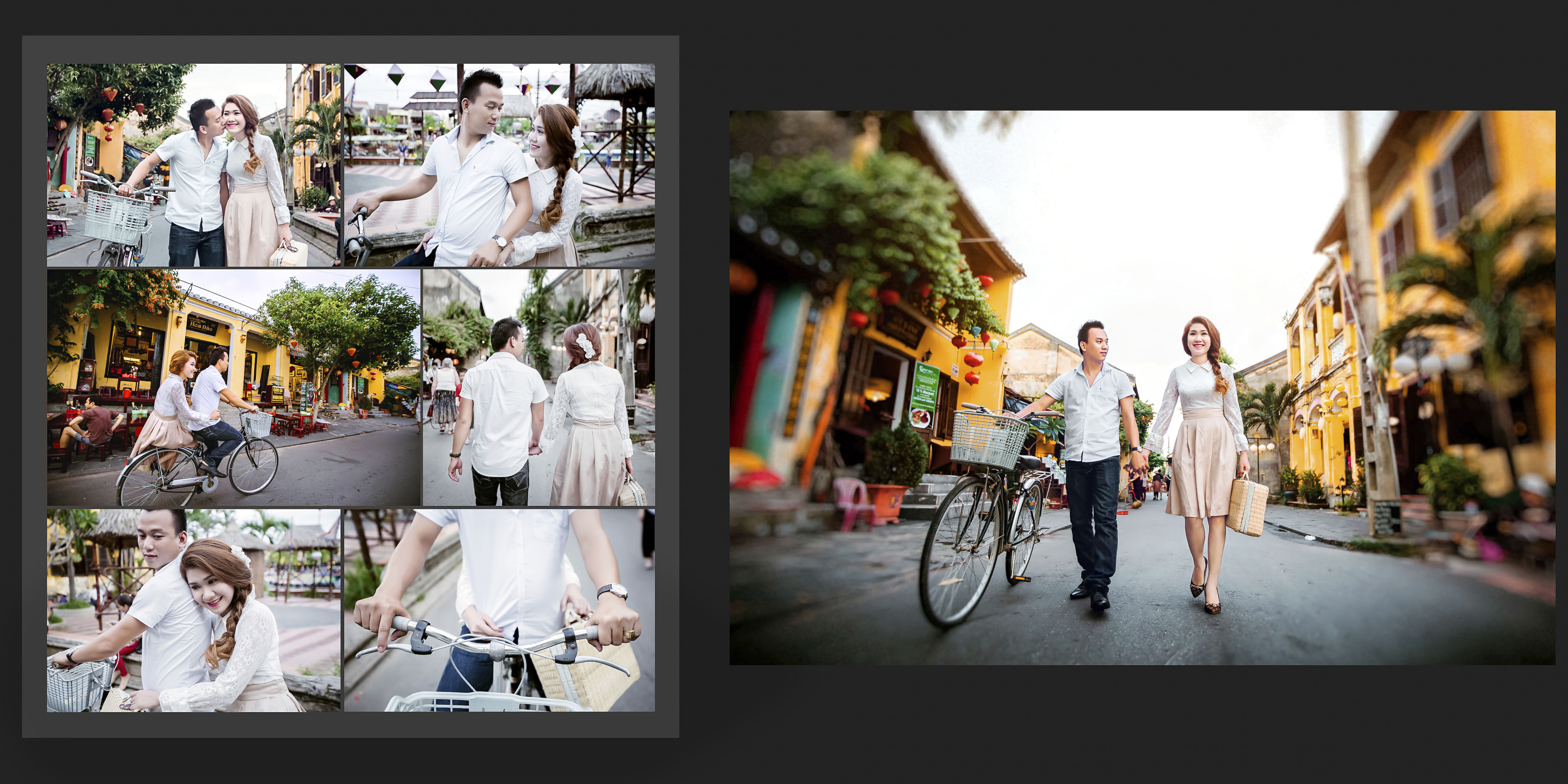Select the photo of the man seated on the bicycle
The height and width of the screenshot is (784, 1568).
pyautogui.click(x=499, y=165)
